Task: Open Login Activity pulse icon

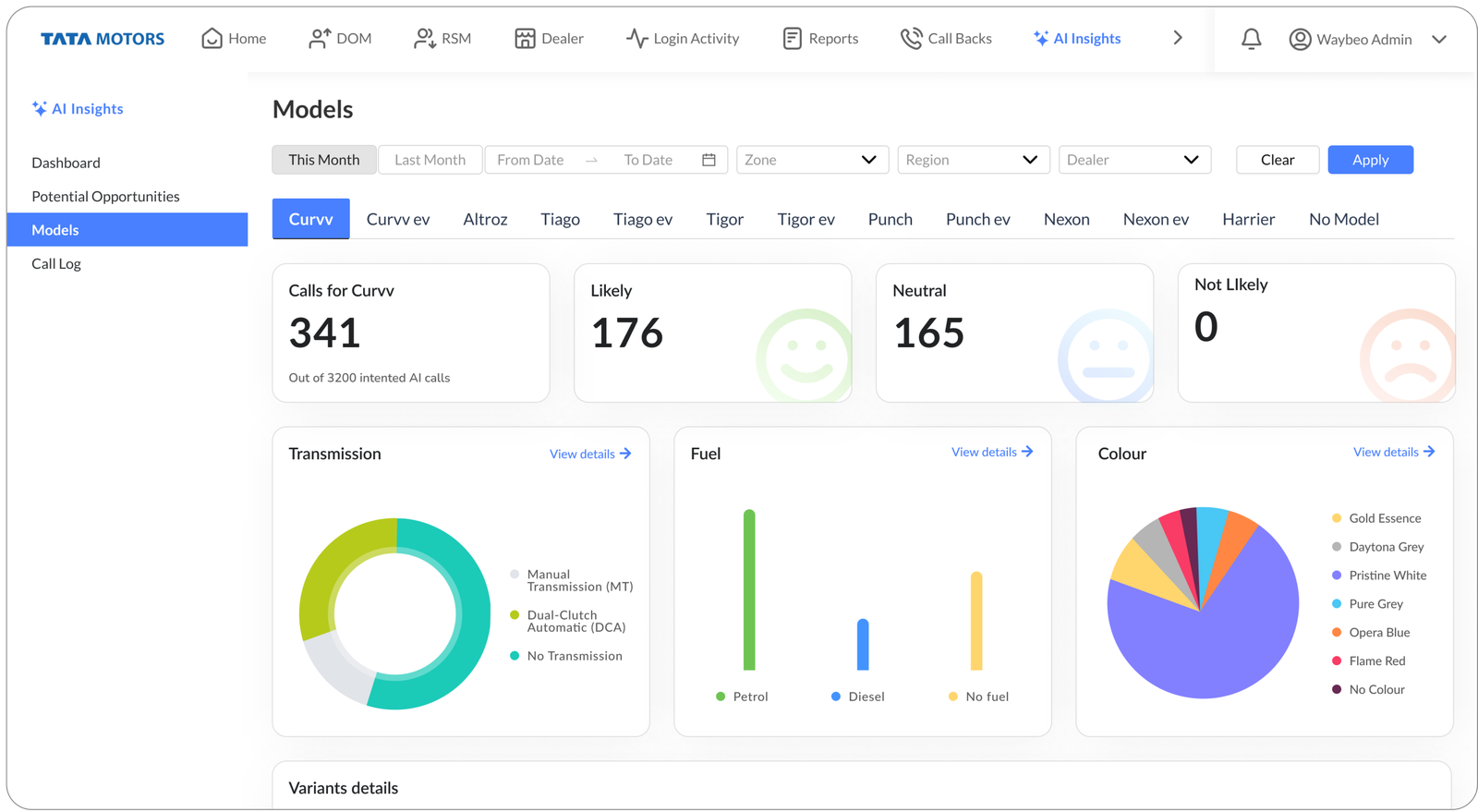Action: click(636, 38)
